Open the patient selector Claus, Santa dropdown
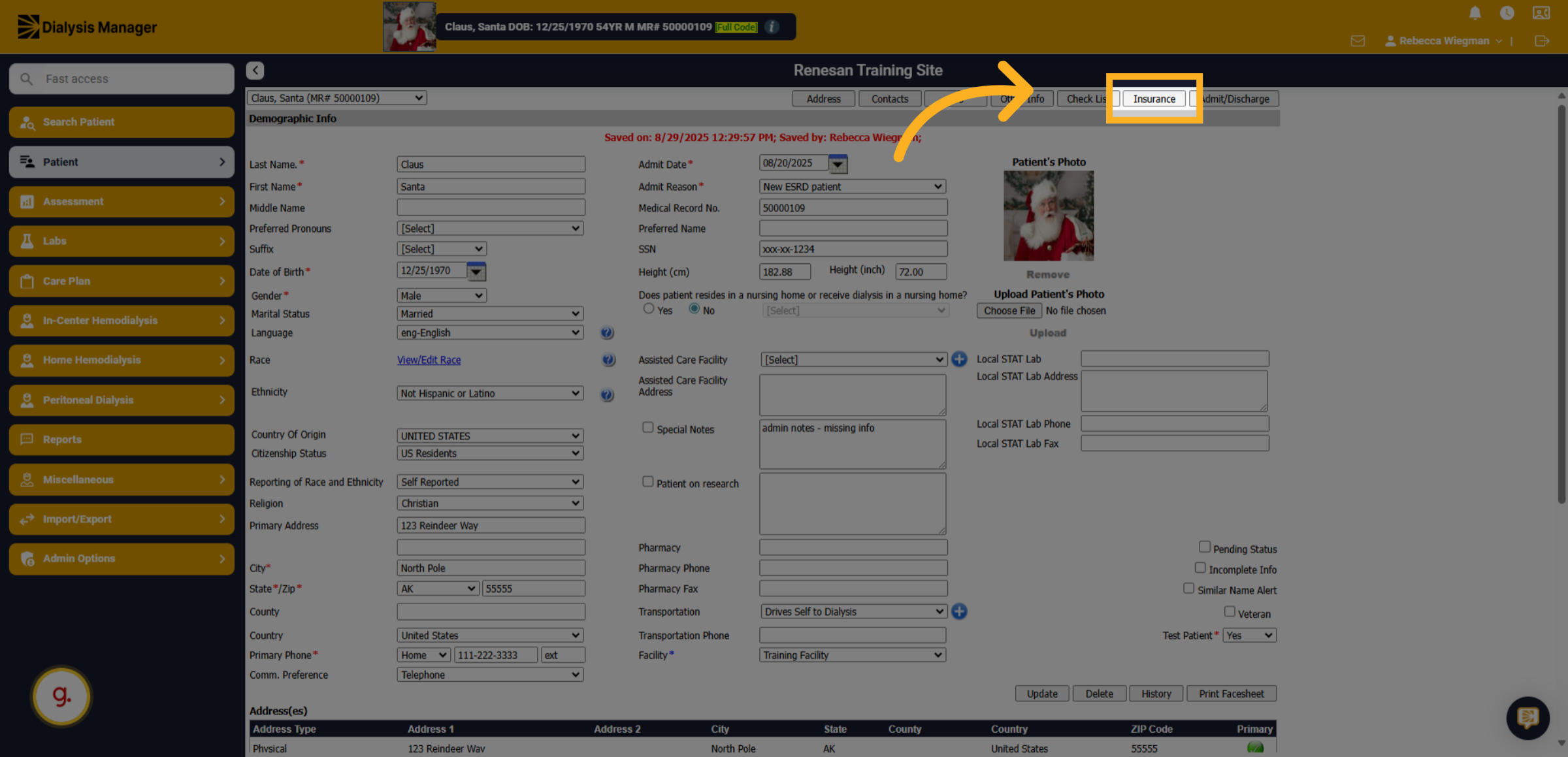The image size is (1568, 757). (337, 98)
